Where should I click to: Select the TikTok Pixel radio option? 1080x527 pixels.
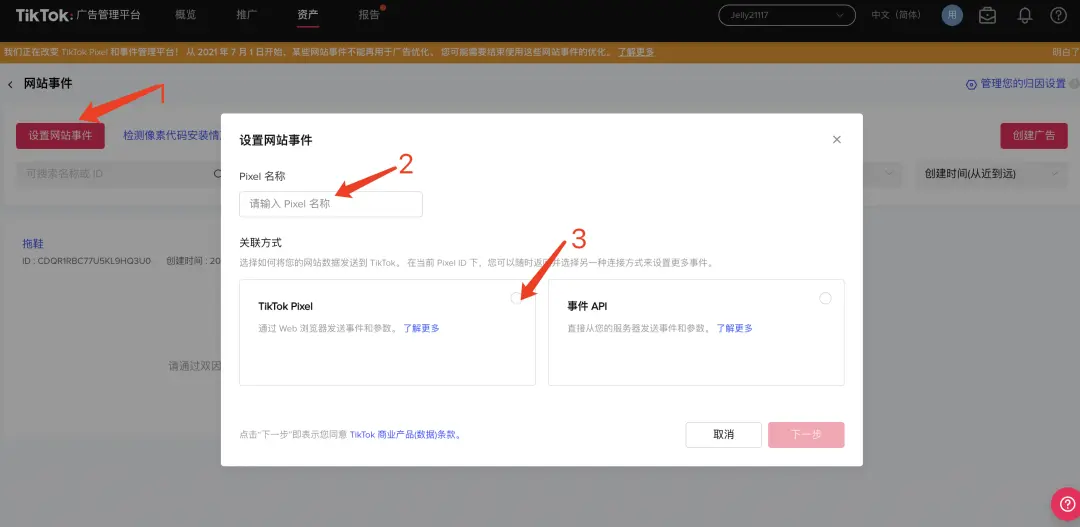click(516, 298)
